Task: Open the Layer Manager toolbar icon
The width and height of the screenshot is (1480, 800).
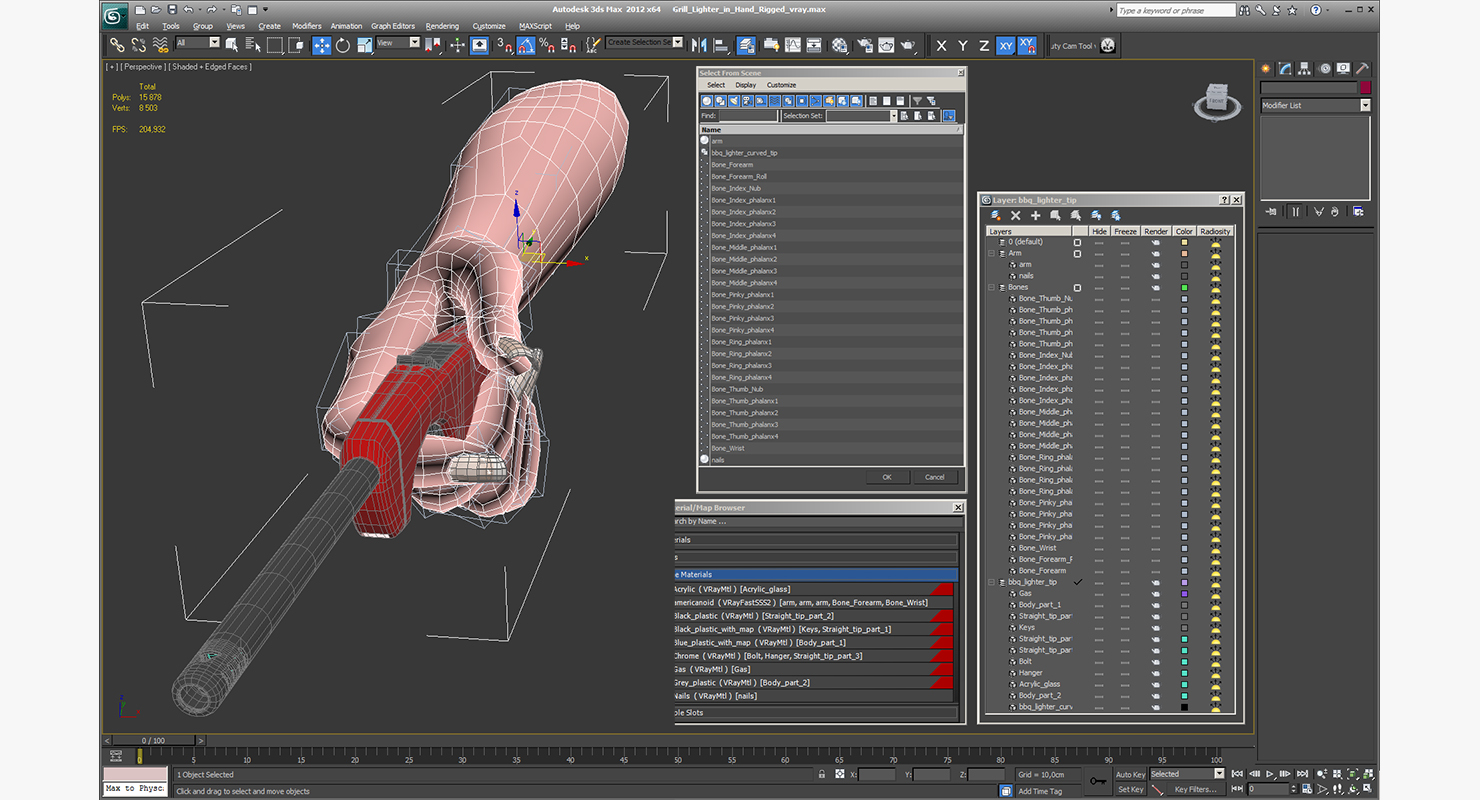Action: click(x=746, y=45)
